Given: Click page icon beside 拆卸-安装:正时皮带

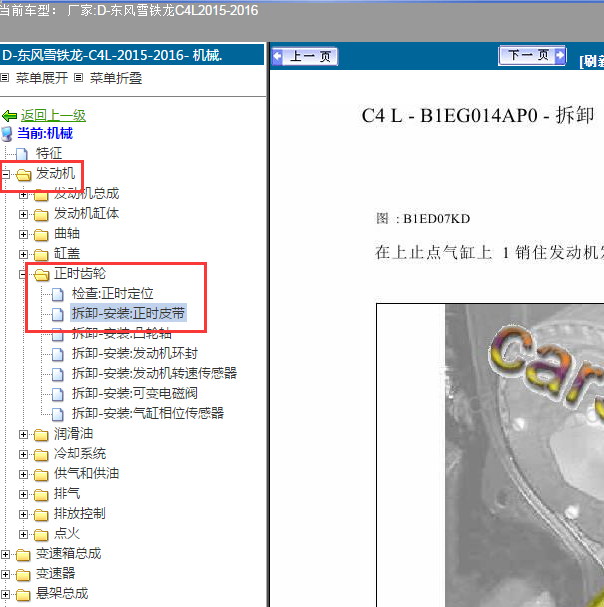Looking at the screenshot, I should pyautogui.click(x=58, y=314).
